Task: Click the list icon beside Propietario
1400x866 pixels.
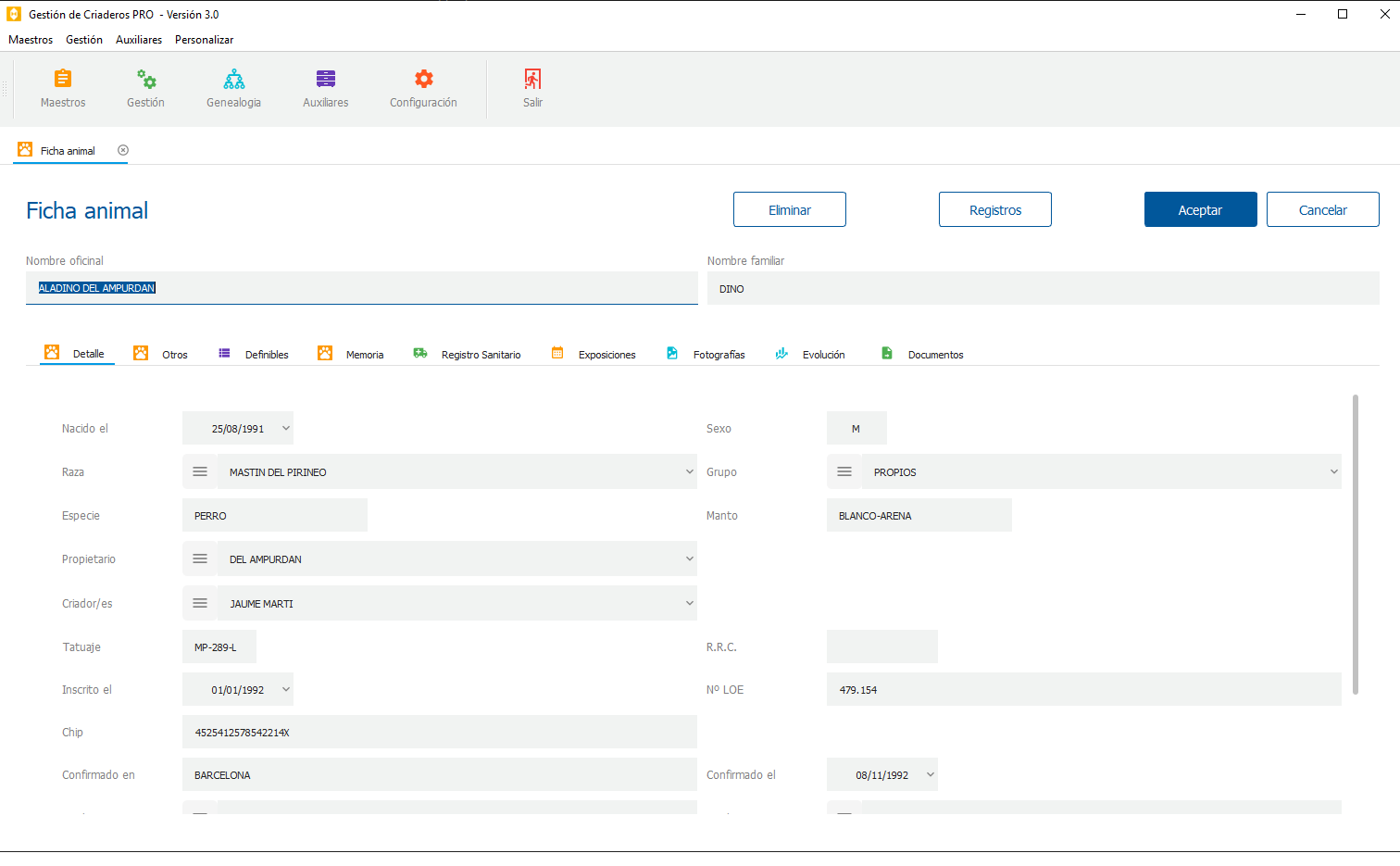Action: (x=200, y=559)
